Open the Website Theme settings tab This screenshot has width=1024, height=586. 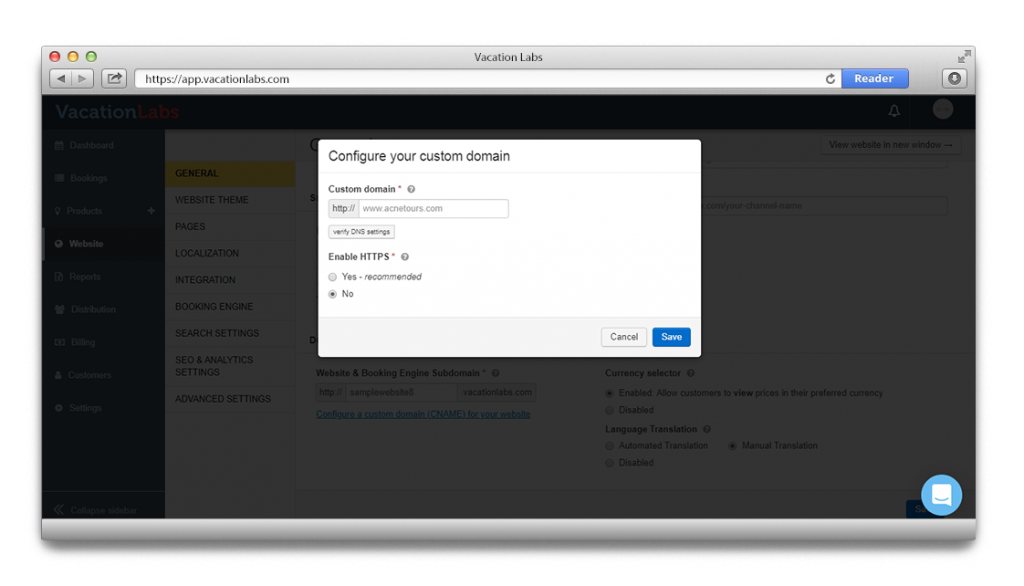pos(212,200)
